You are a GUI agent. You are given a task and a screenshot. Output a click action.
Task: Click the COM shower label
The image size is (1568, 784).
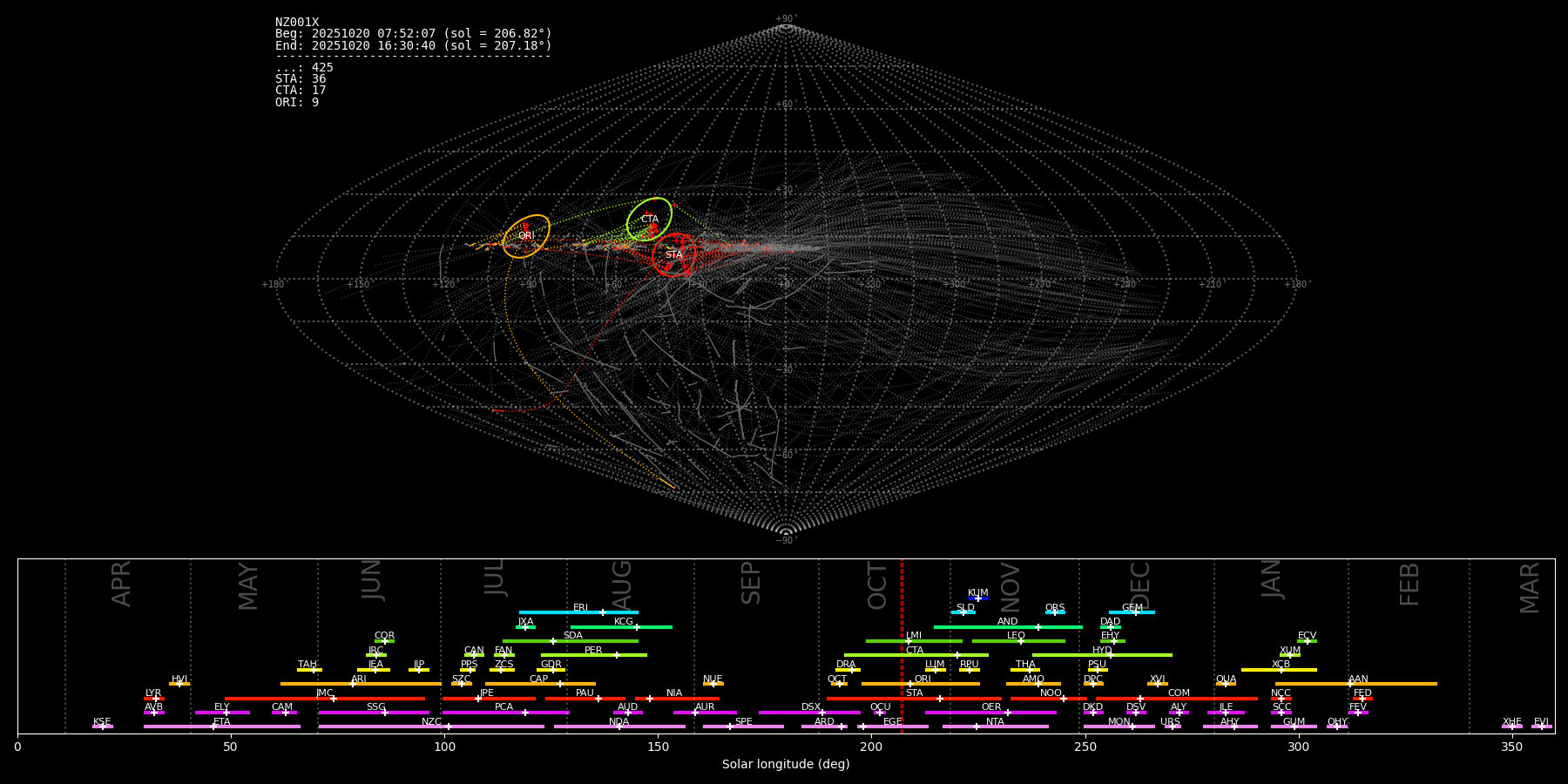pyautogui.click(x=1179, y=693)
